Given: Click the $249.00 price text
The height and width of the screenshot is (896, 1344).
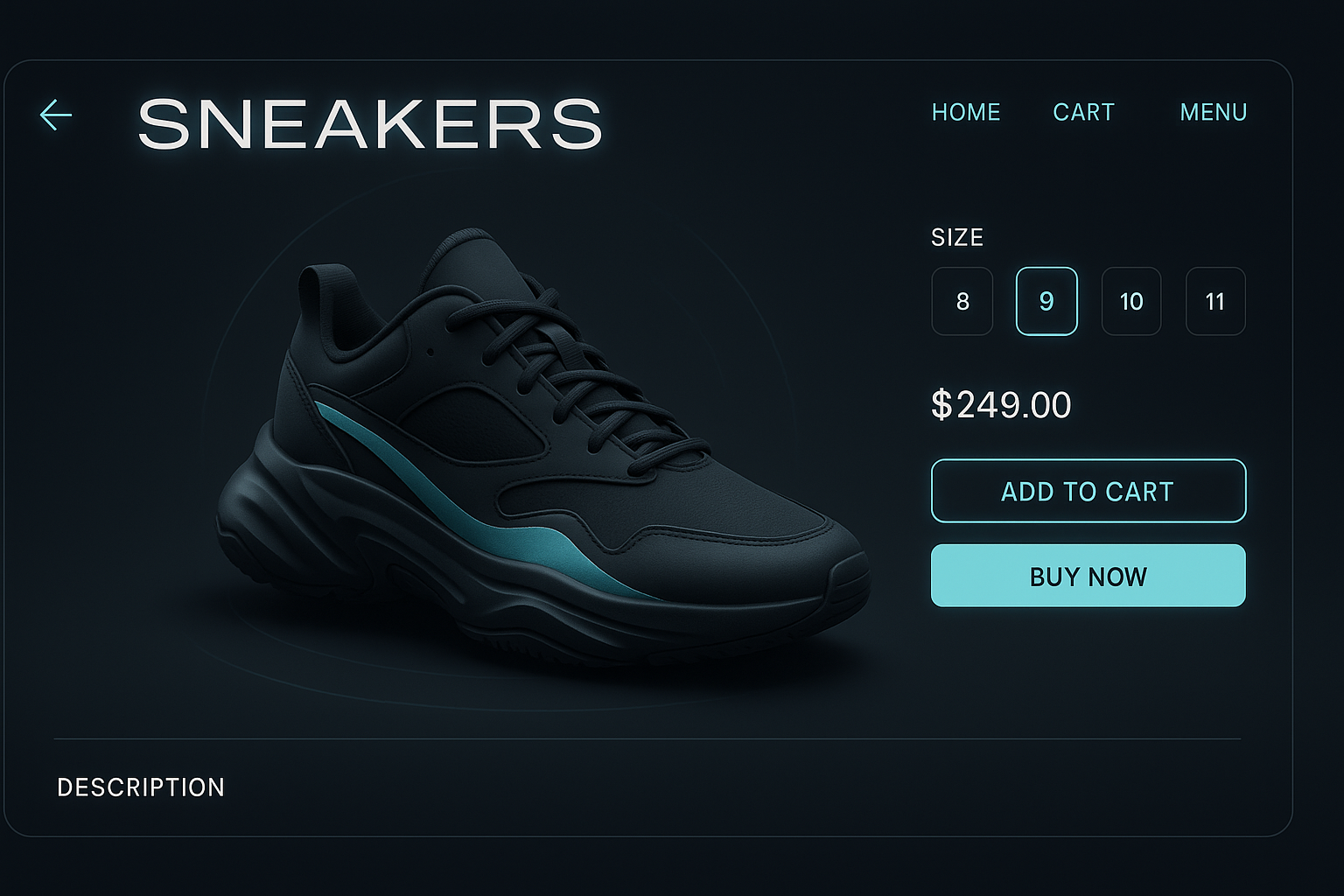Looking at the screenshot, I should pos(1001,405).
